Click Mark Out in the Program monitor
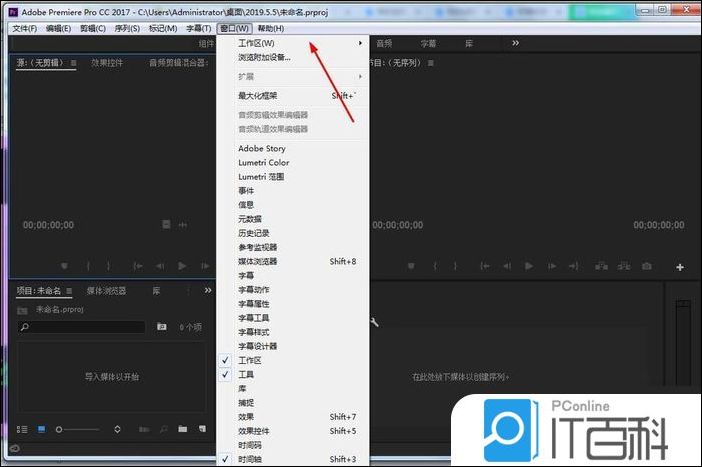 455,266
